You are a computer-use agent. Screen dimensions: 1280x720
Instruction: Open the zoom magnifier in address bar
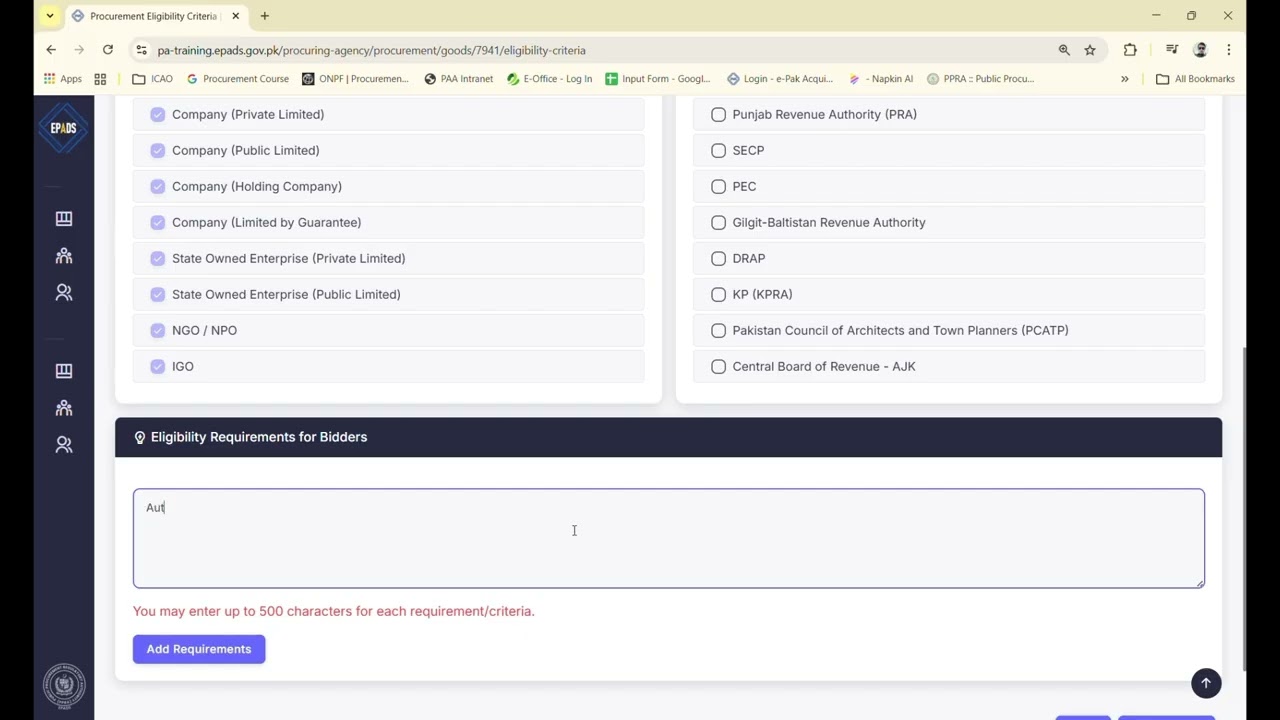coord(1064,50)
